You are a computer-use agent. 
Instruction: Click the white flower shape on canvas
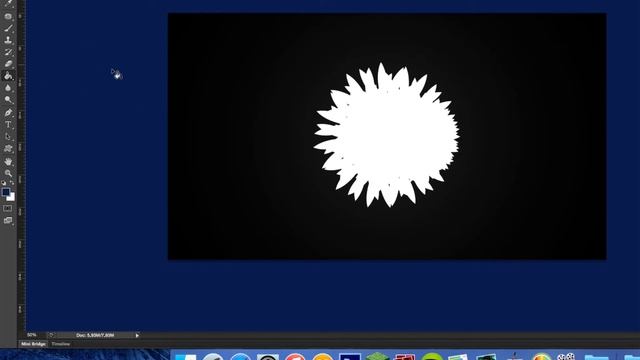pyautogui.click(x=386, y=135)
